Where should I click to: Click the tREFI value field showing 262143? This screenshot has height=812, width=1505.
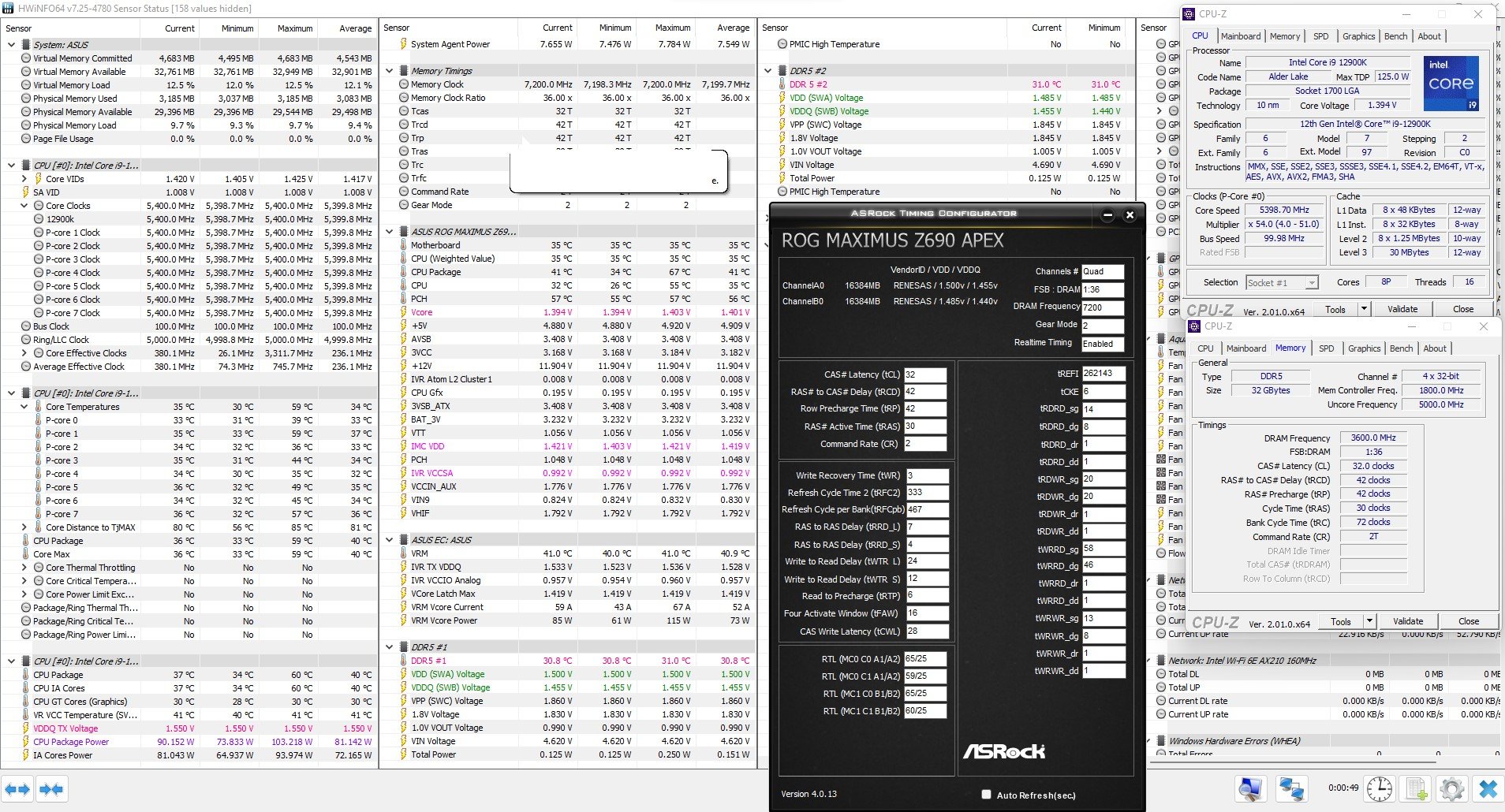(1103, 373)
